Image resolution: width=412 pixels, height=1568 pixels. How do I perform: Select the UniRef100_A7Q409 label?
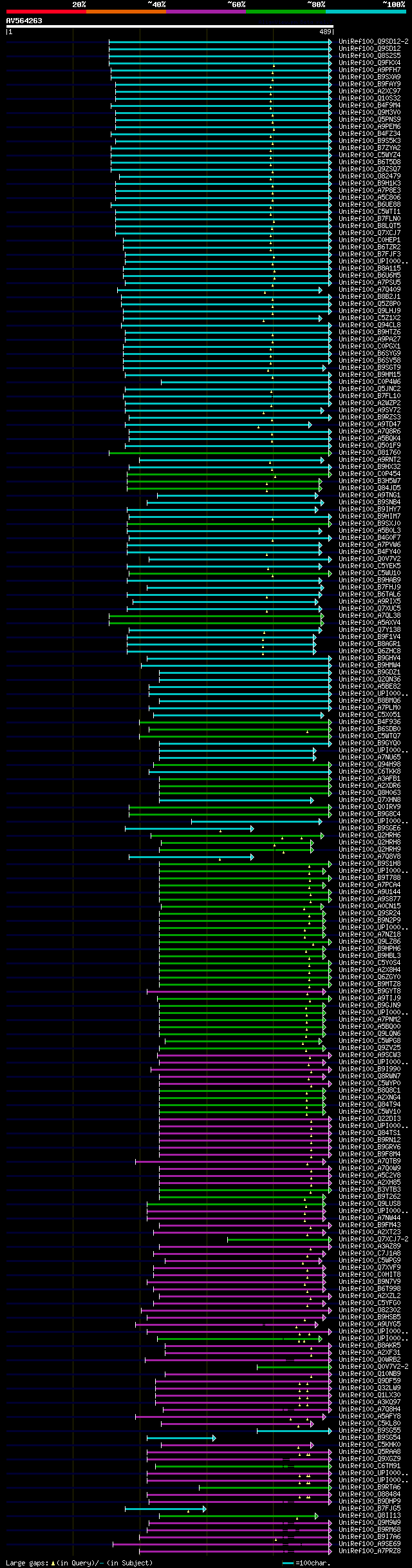pyautogui.click(x=370, y=289)
